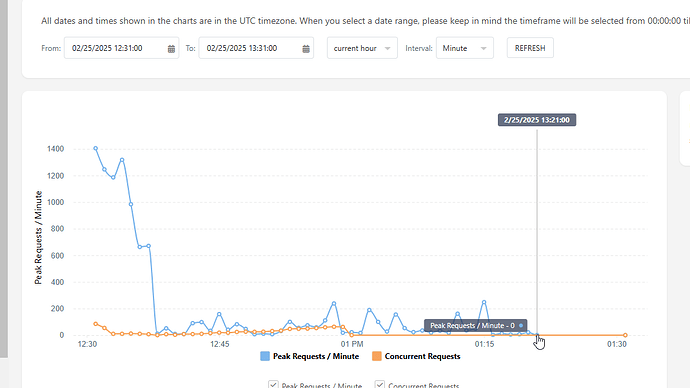The width and height of the screenshot is (690, 388).
Task: Click the Peak Requests / Minute - 0 tooltip
Action: pyautogui.click(x=475, y=326)
